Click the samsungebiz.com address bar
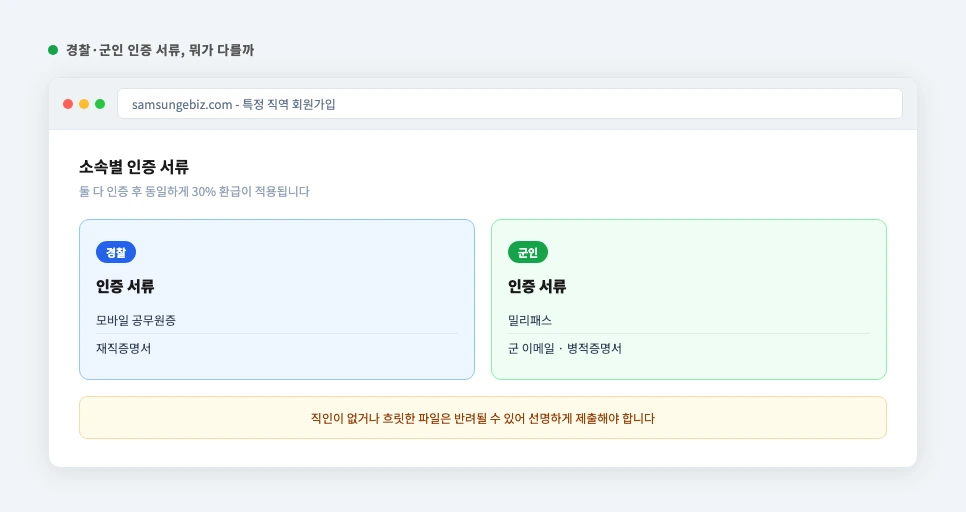This screenshot has height=512, width=966. coord(509,104)
